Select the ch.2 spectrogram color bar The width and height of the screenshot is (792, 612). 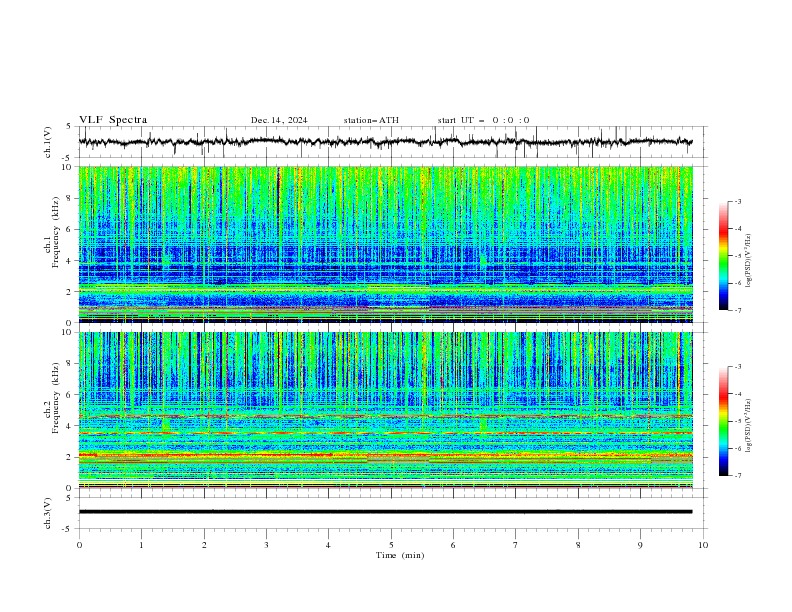(723, 421)
